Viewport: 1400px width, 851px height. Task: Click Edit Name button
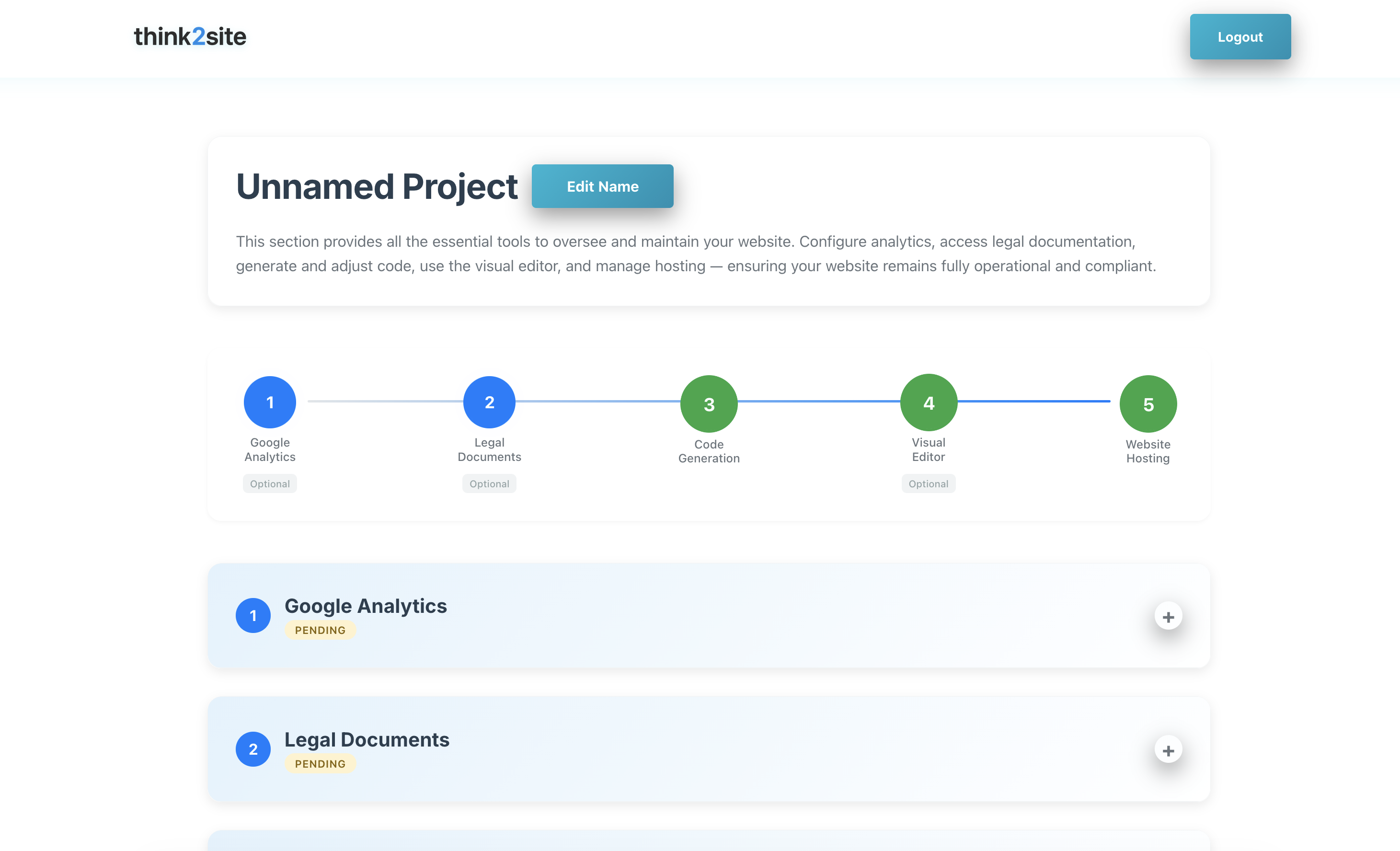(602, 186)
